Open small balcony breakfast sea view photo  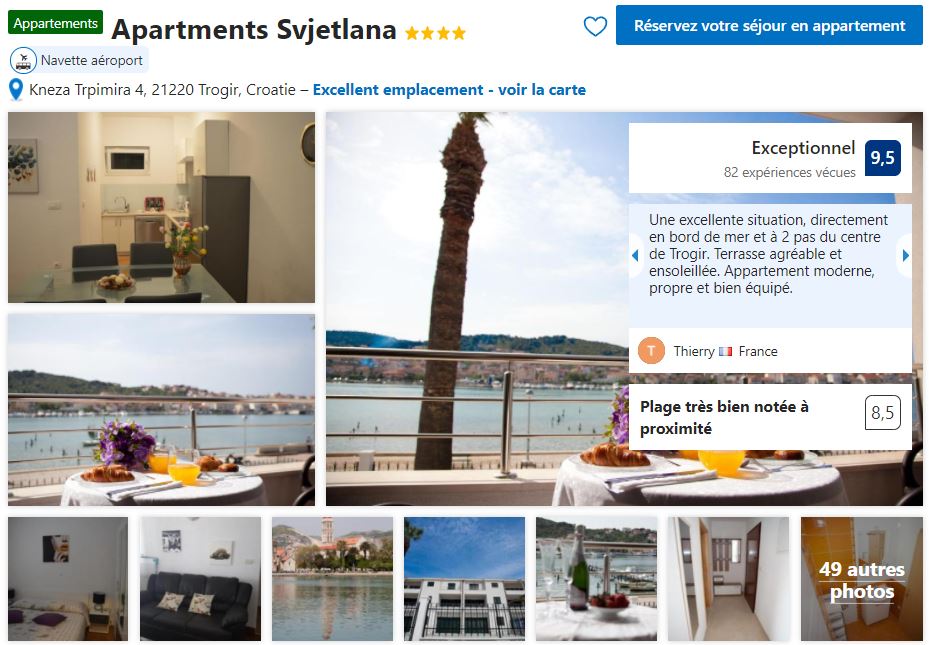pos(161,410)
